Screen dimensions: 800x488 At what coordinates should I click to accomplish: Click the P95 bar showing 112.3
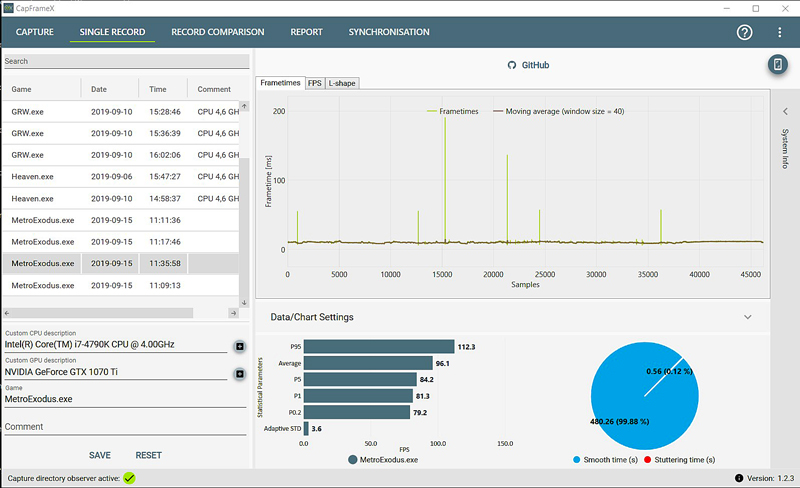[379, 347]
